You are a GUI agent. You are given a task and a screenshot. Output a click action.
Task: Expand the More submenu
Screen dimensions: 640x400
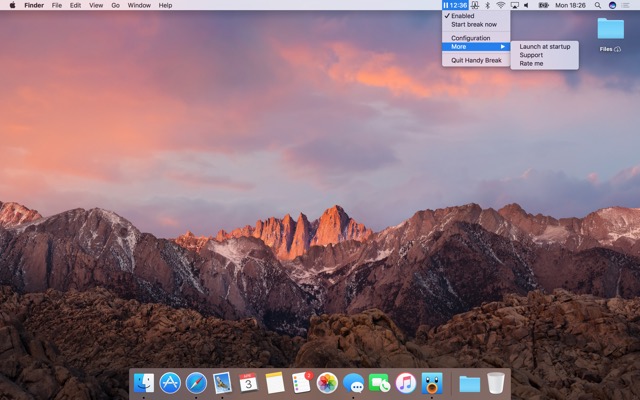pyautogui.click(x=476, y=47)
